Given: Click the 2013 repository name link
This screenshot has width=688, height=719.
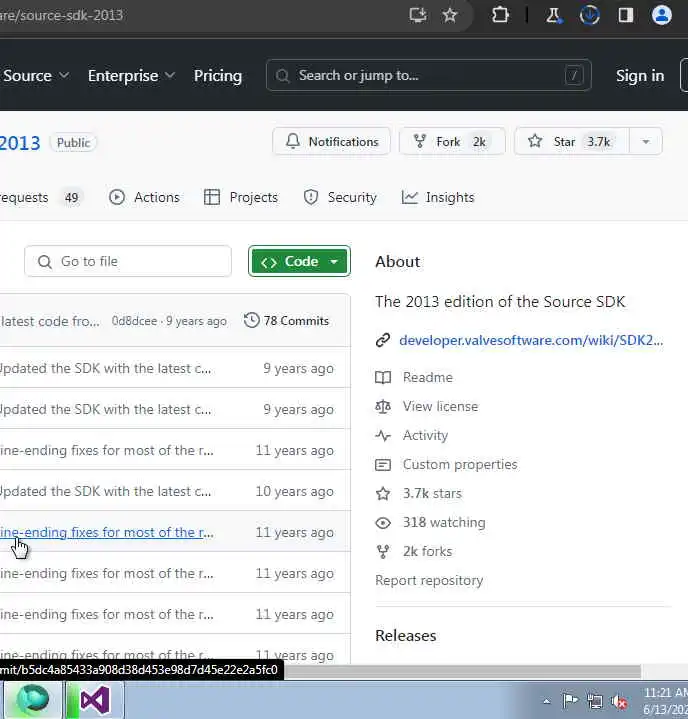Looking at the screenshot, I should coord(20,143).
